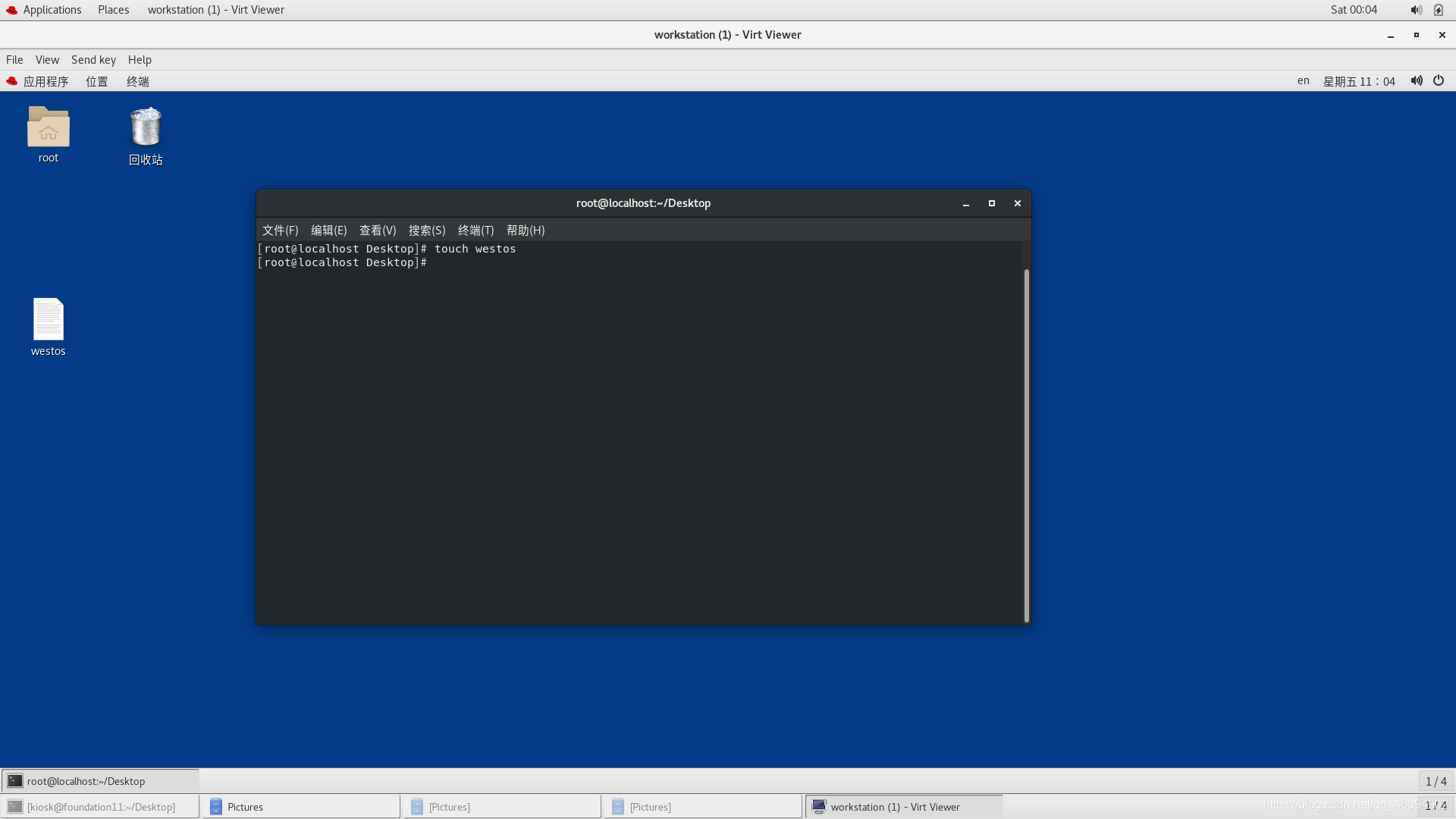
Task: Open the en input language selector
Action: point(1303,80)
